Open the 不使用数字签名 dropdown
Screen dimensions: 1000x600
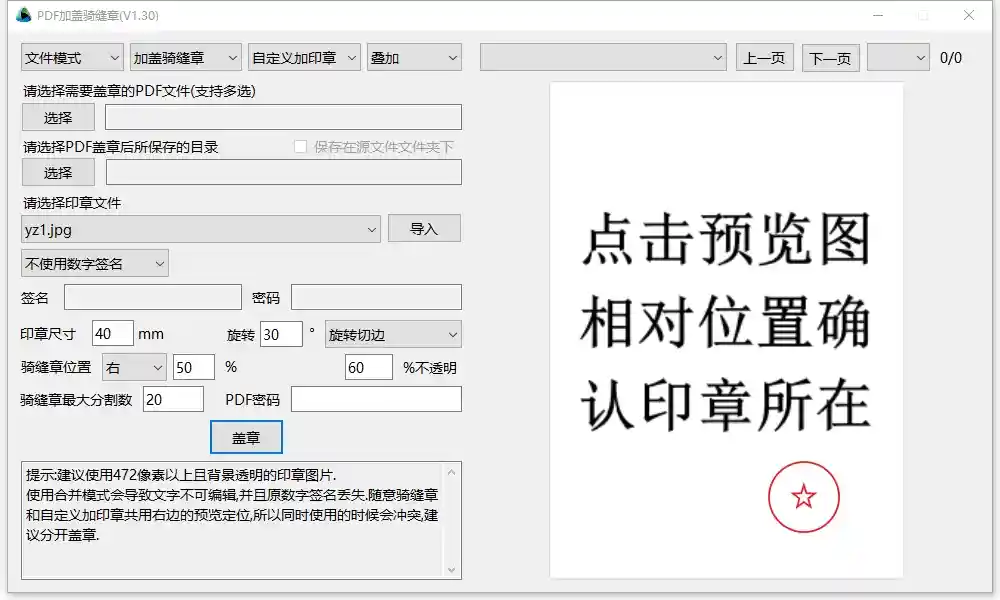[x=94, y=263]
